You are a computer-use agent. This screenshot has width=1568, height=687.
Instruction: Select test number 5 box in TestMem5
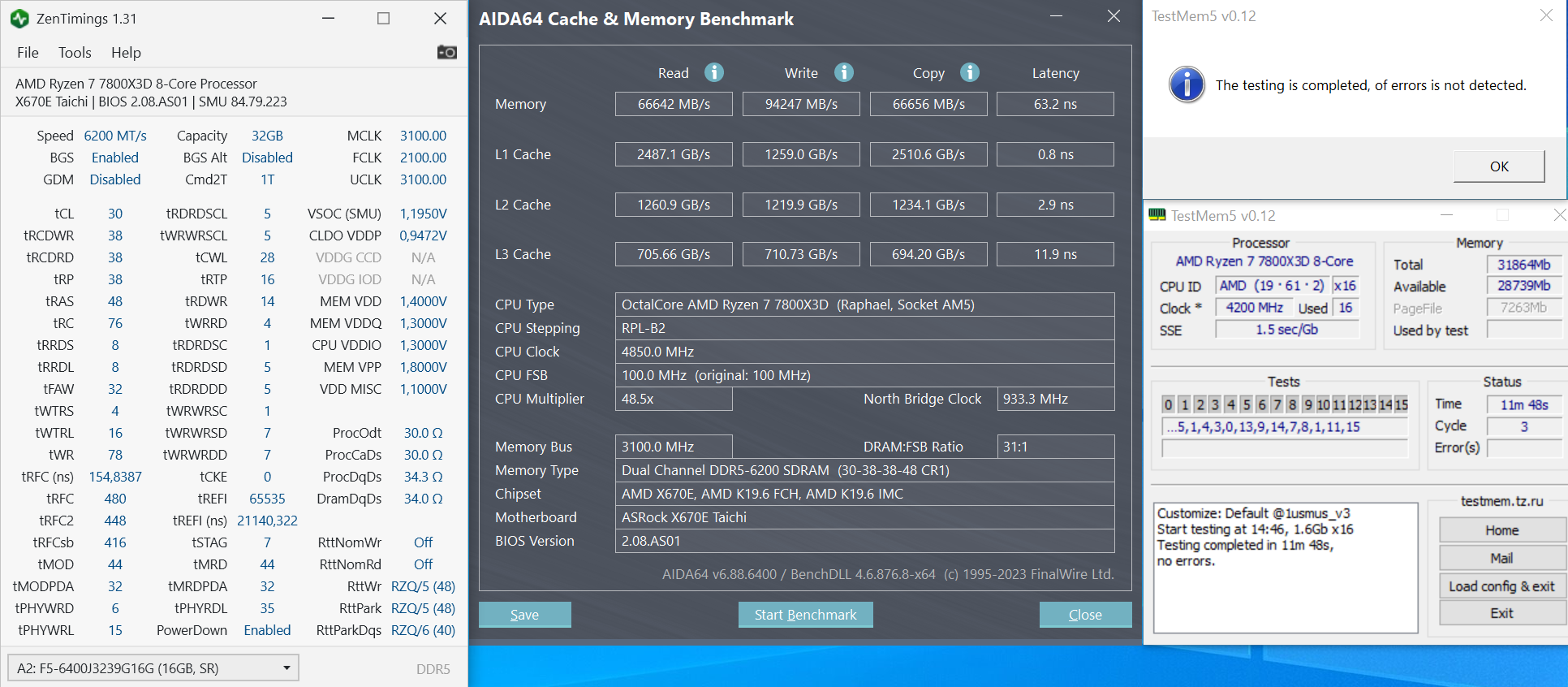[1246, 404]
